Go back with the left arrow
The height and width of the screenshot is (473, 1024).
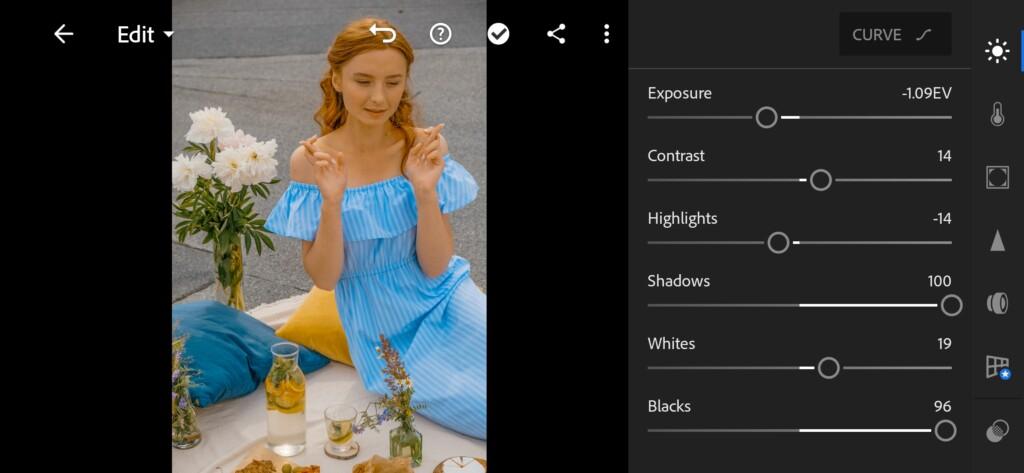(63, 34)
